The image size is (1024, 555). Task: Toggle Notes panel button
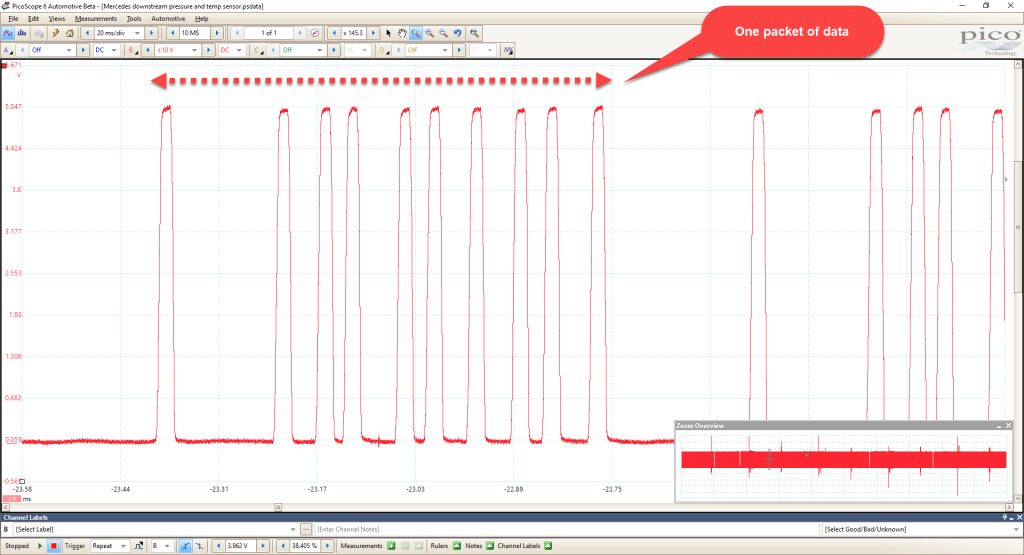(490, 546)
